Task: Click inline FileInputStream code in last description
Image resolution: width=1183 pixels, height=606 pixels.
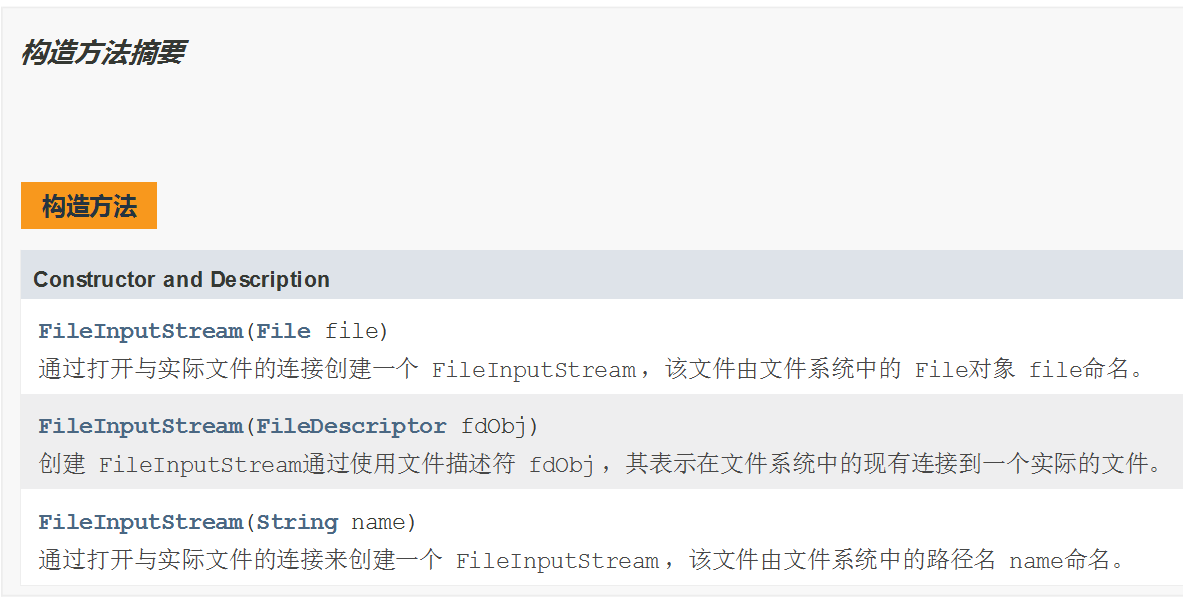Action: 557,561
